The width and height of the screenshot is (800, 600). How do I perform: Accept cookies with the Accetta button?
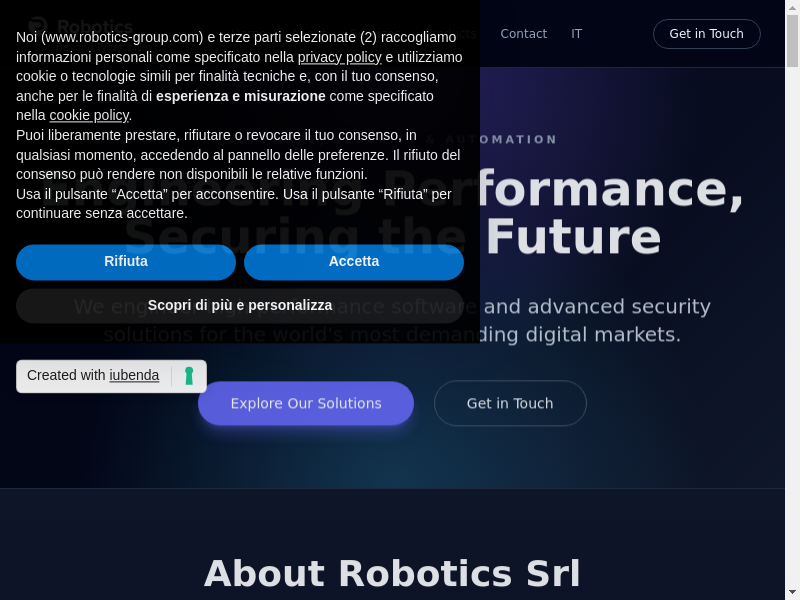pyautogui.click(x=354, y=261)
